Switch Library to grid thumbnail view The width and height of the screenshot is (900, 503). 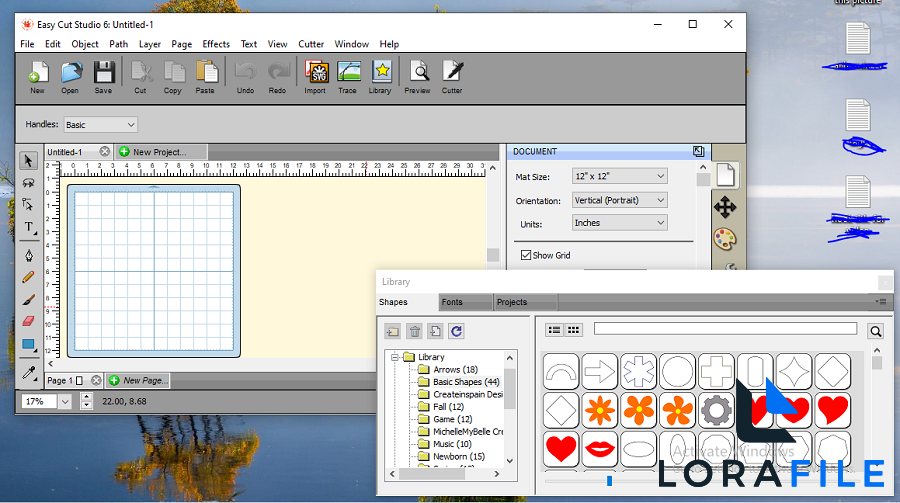click(x=573, y=330)
